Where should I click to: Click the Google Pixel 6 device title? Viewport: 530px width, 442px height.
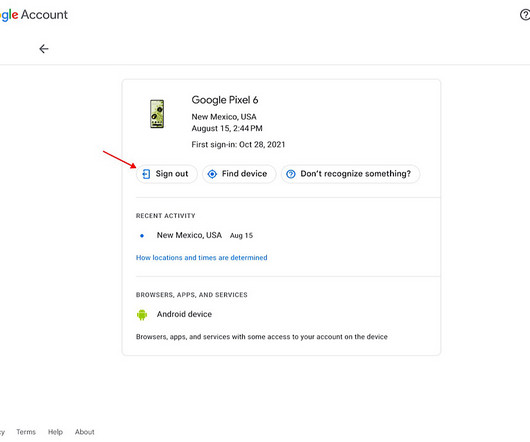[225, 100]
